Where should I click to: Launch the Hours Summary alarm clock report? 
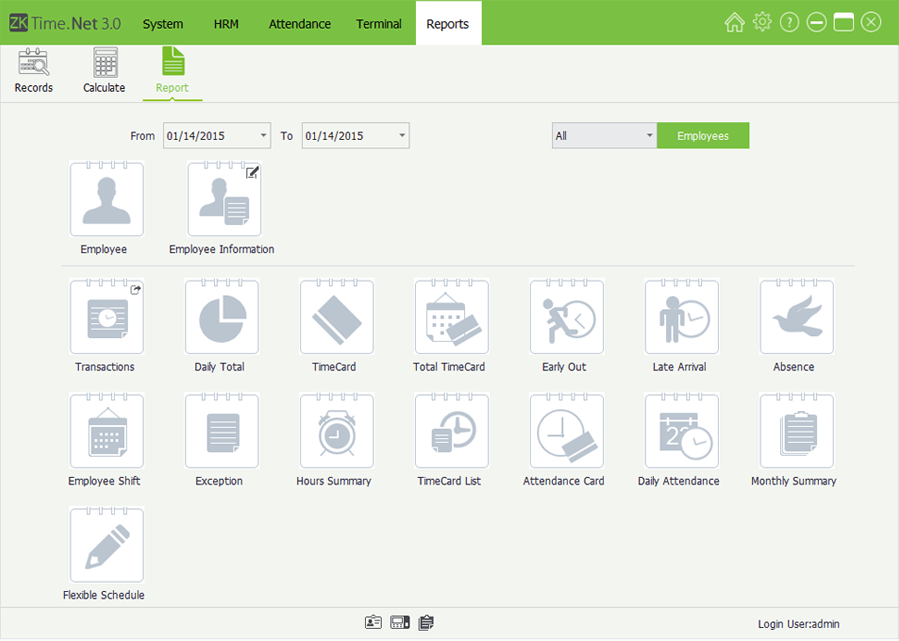[x=336, y=431]
